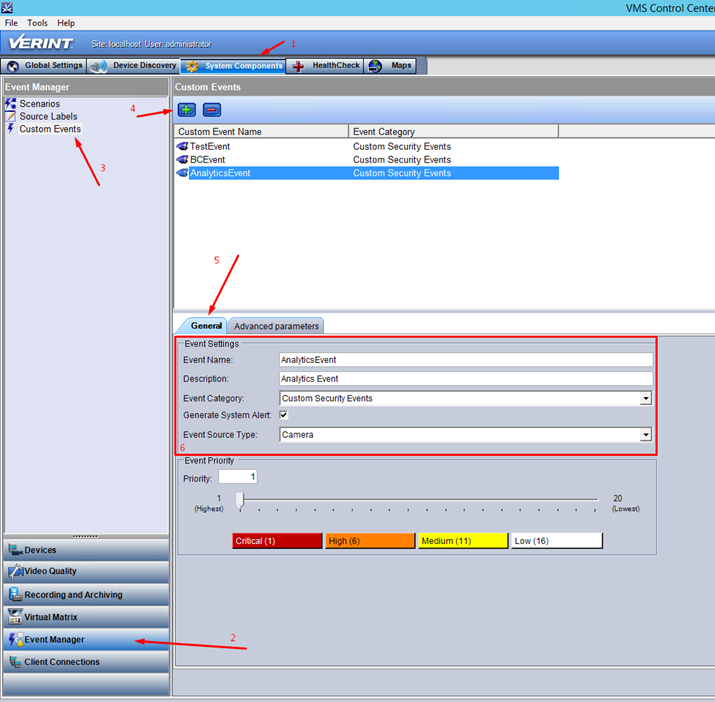
Task: Select Custom Events in the left tree
Action: click(50, 129)
